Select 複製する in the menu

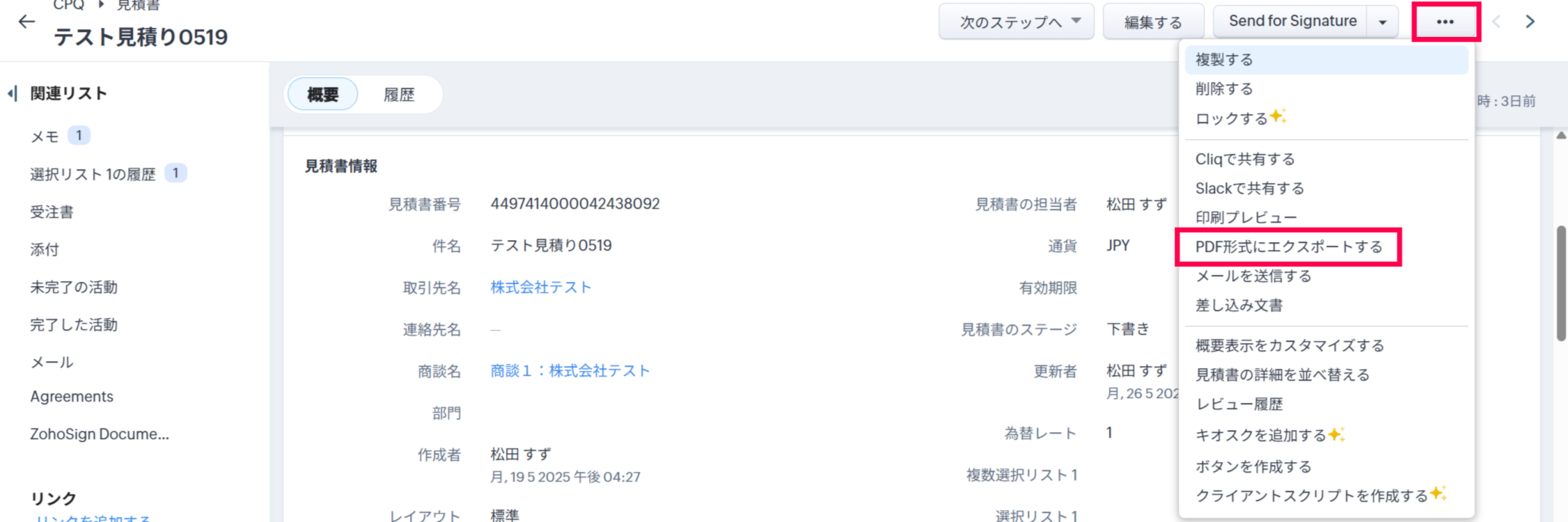1224,60
